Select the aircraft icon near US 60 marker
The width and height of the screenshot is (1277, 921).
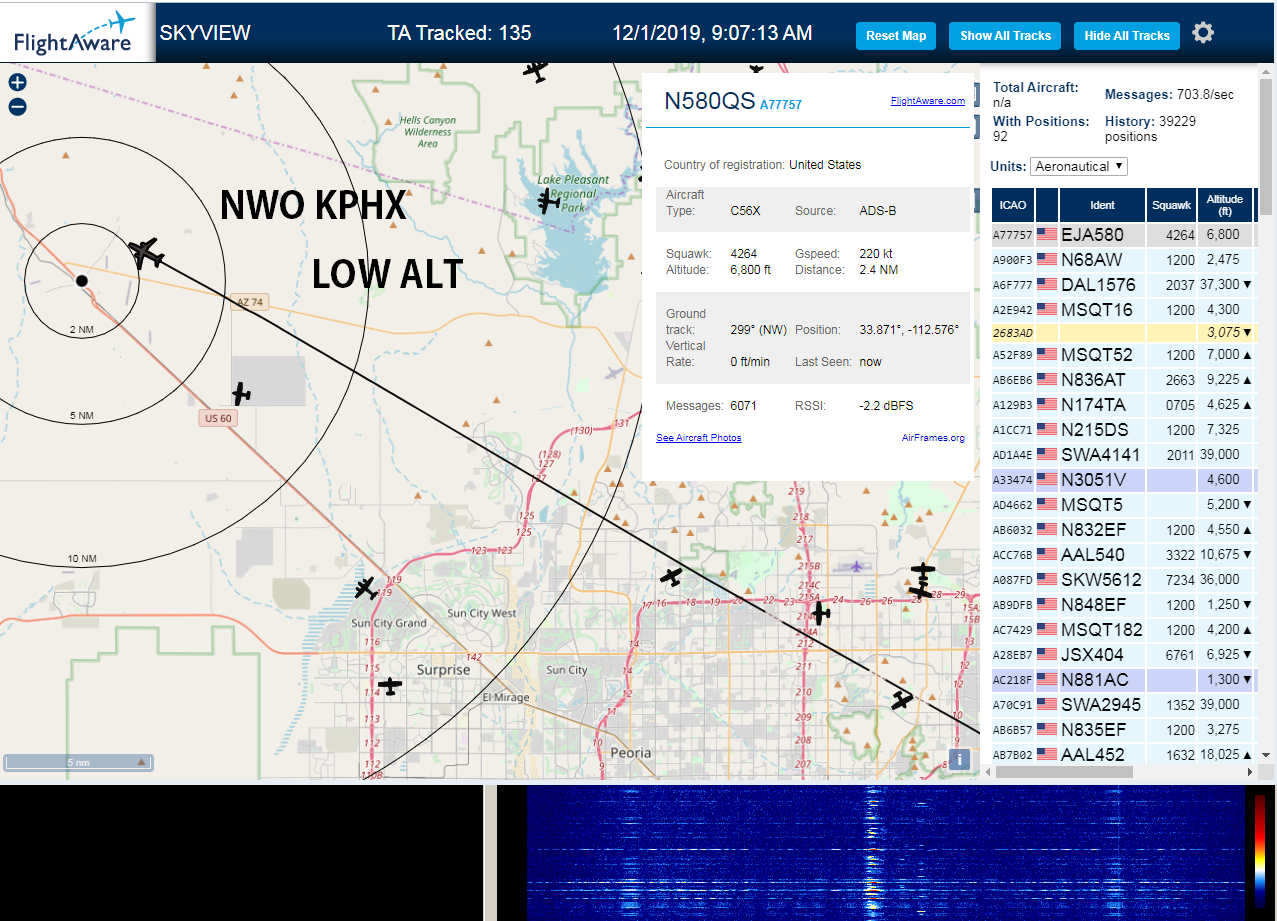pyautogui.click(x=241, y=393)
